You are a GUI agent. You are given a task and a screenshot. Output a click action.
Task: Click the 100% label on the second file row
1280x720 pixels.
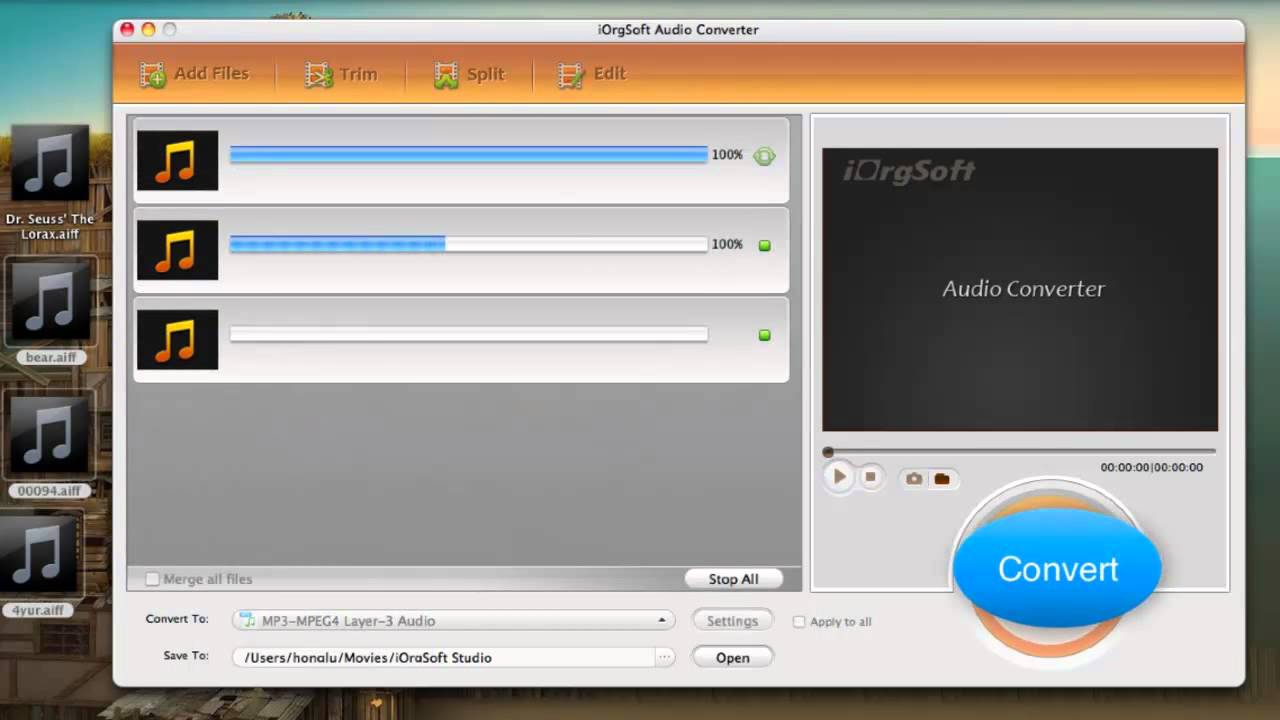[x=727, y=244]
